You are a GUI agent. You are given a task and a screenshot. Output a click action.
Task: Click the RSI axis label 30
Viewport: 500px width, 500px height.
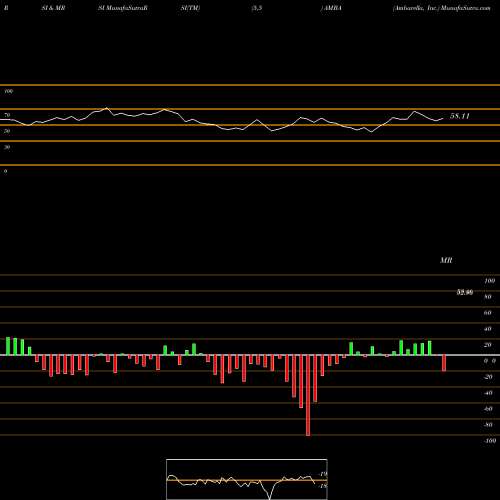7,147
